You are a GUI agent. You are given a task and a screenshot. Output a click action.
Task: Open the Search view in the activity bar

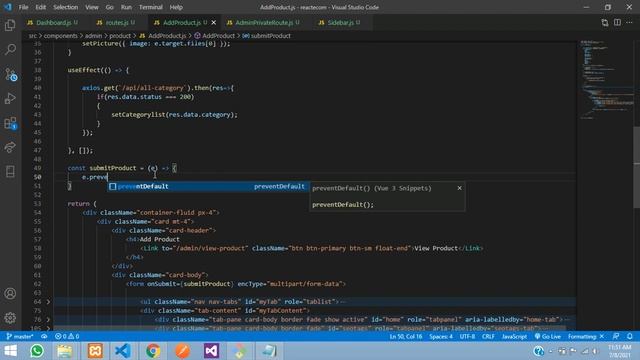pyautogui.click(x=10, y=49)
